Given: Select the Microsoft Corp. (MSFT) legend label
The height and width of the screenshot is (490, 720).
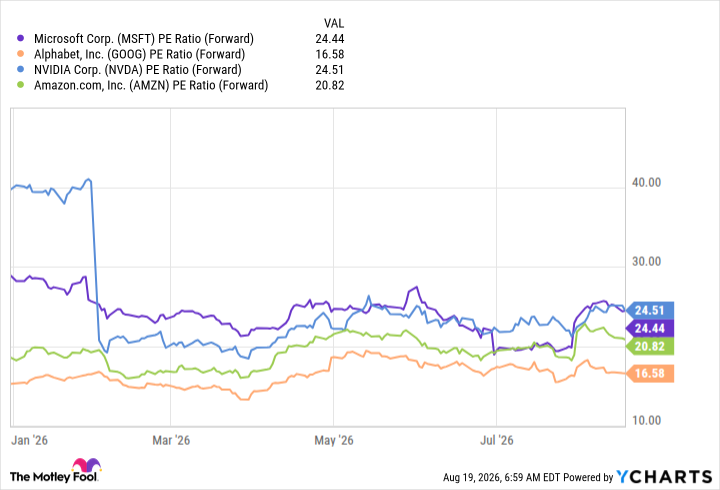Looking at the screenshot, I should pos(144,39).
